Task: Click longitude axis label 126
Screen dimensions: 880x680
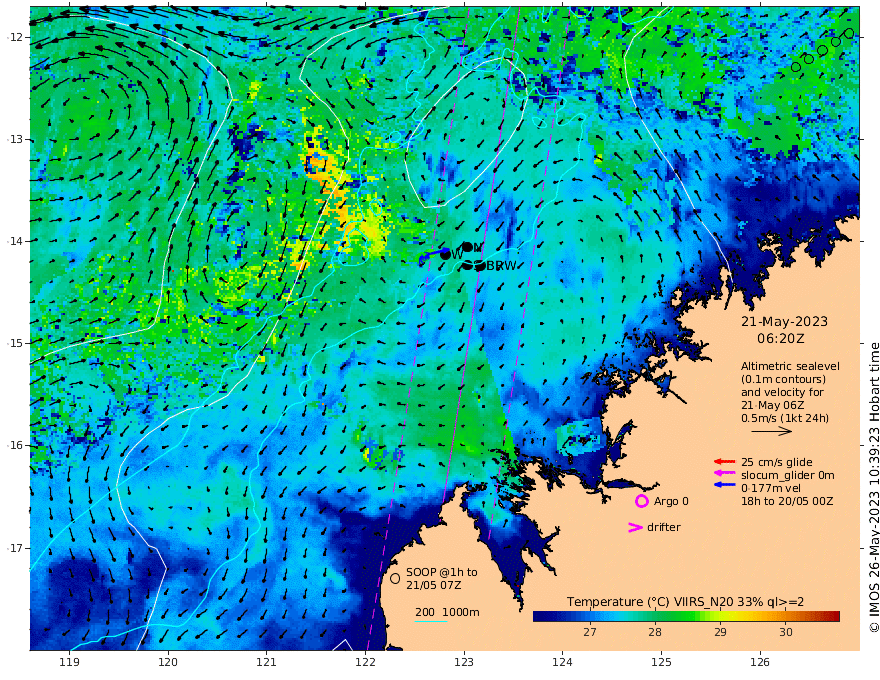Action: (760, 662)
